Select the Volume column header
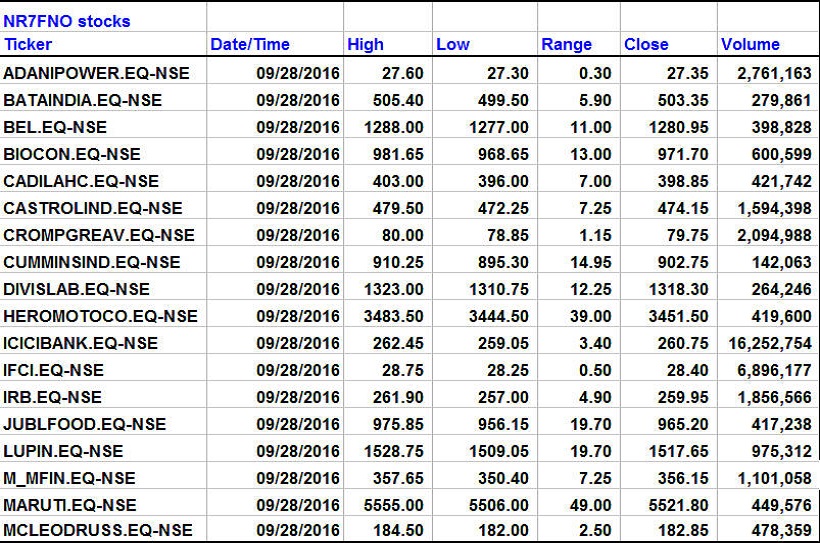The height and width of the screenshot is (543, 820). point(750,45)
